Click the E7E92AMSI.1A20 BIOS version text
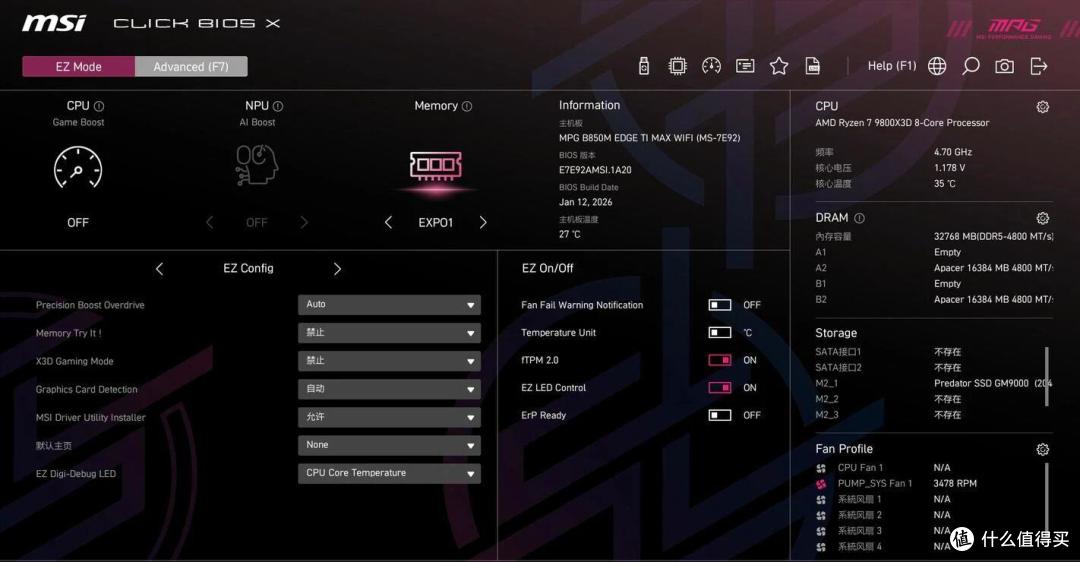 pyautogui.click(x=595, y=169)
